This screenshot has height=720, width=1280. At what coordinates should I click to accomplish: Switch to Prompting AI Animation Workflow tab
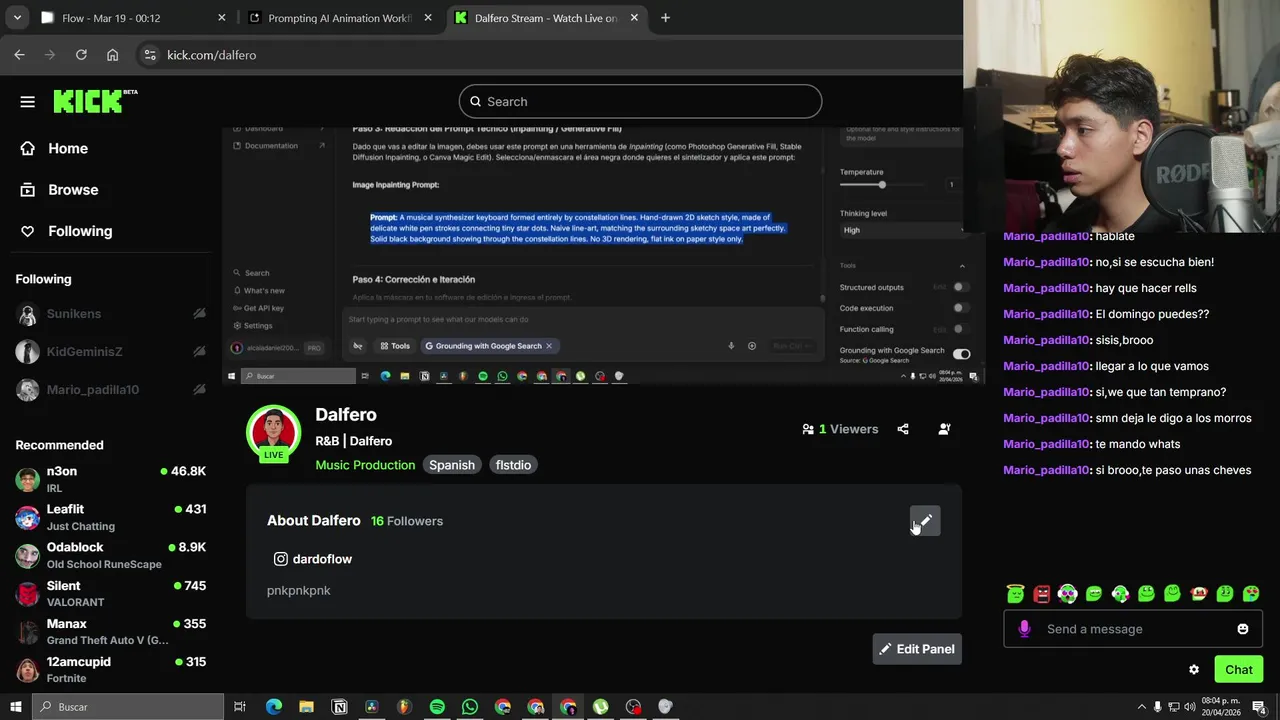tap(340, 18)
